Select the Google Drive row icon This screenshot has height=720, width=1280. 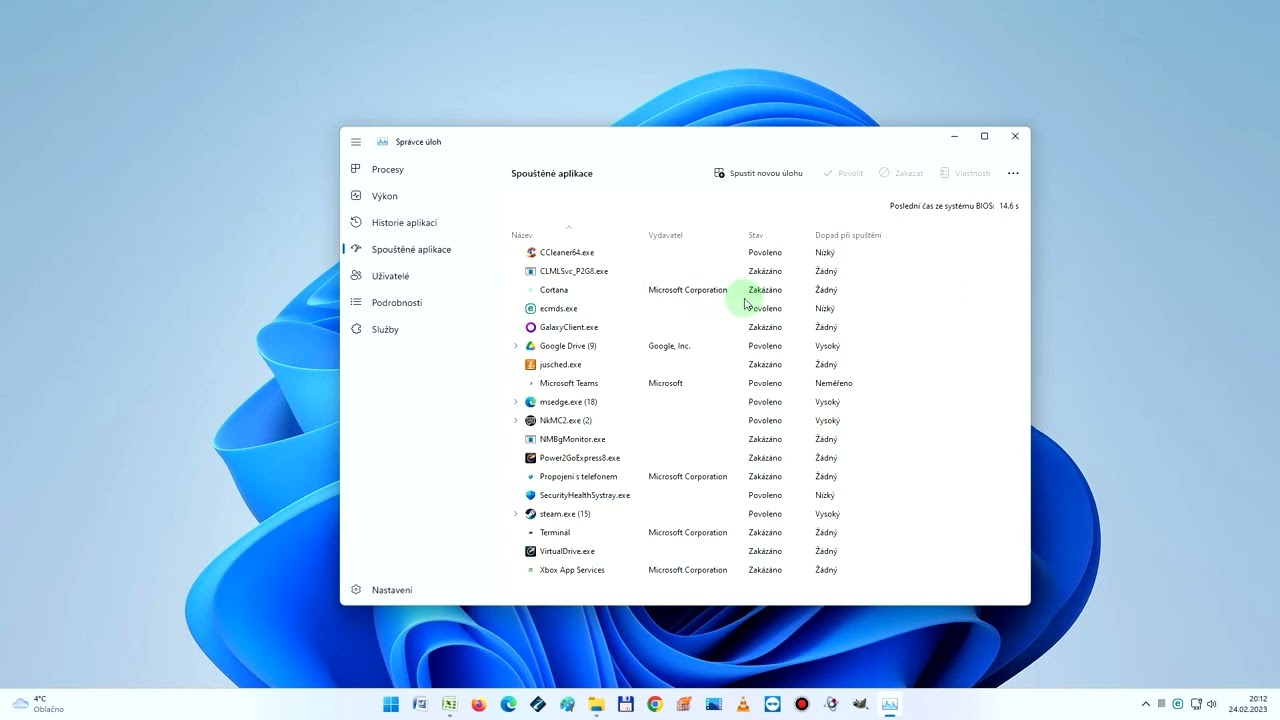531,346
